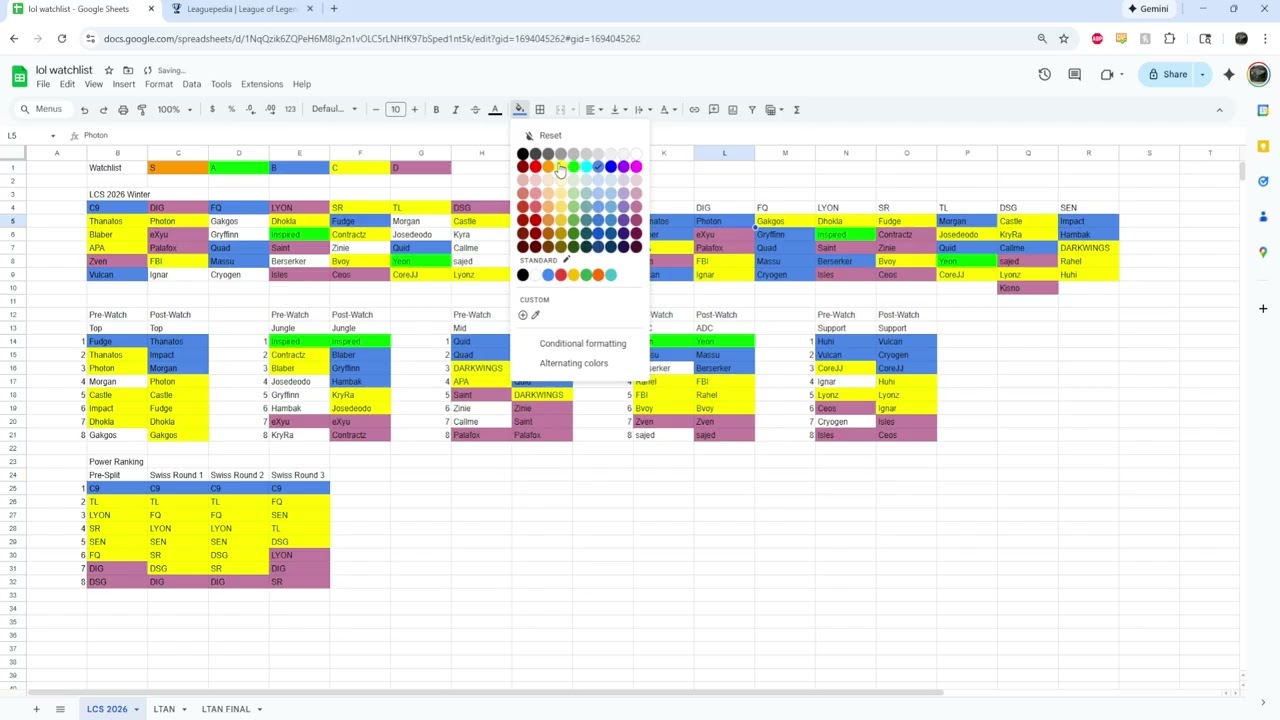Star the lol watchlist document
Viewport: 1280px width, 720px height.
tap(109, 70)
